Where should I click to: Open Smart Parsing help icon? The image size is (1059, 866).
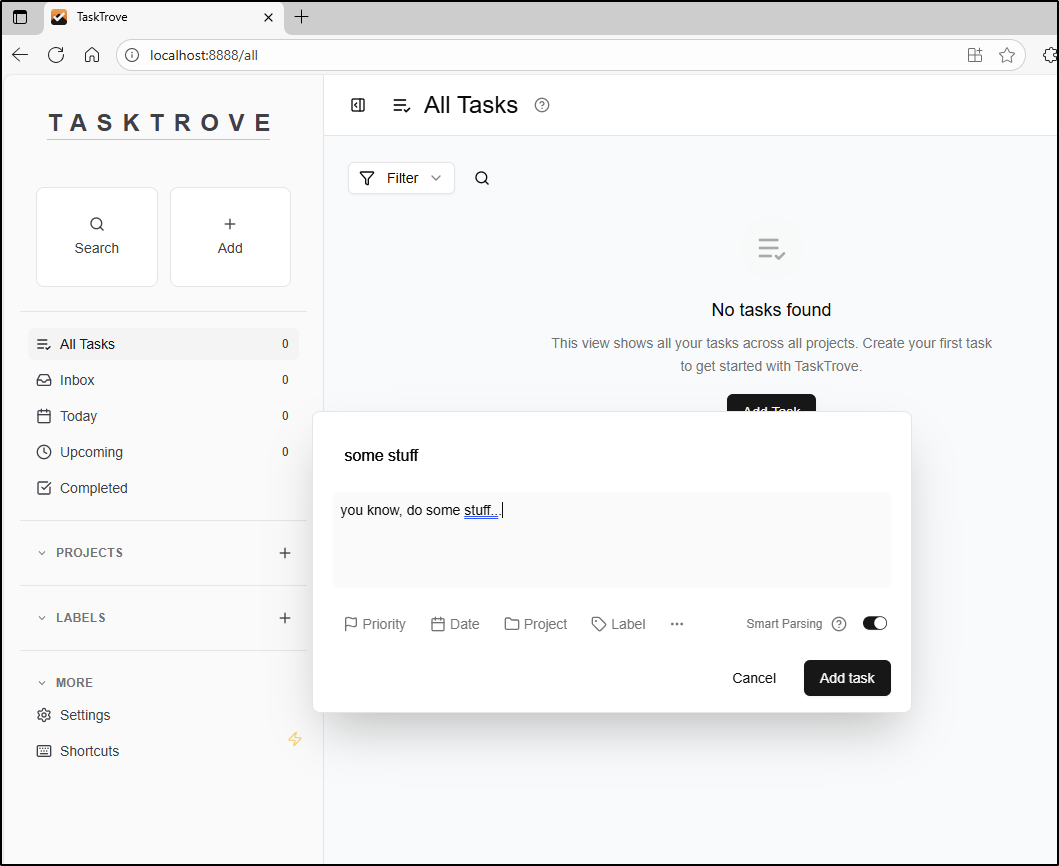point(839,624)
